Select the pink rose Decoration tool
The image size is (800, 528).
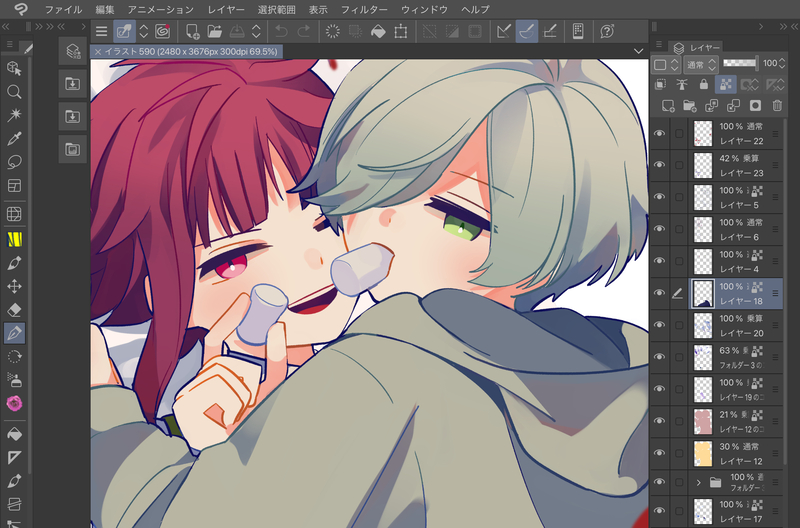coord(14,404)
